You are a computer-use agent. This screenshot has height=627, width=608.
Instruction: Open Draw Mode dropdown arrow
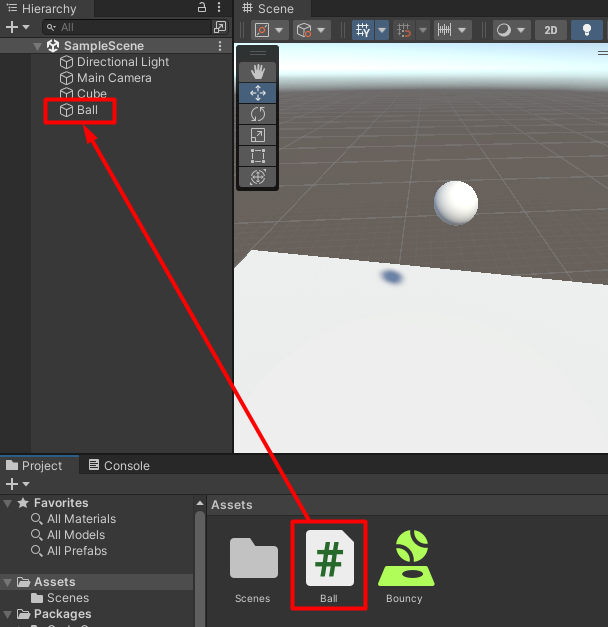[521, 30]
